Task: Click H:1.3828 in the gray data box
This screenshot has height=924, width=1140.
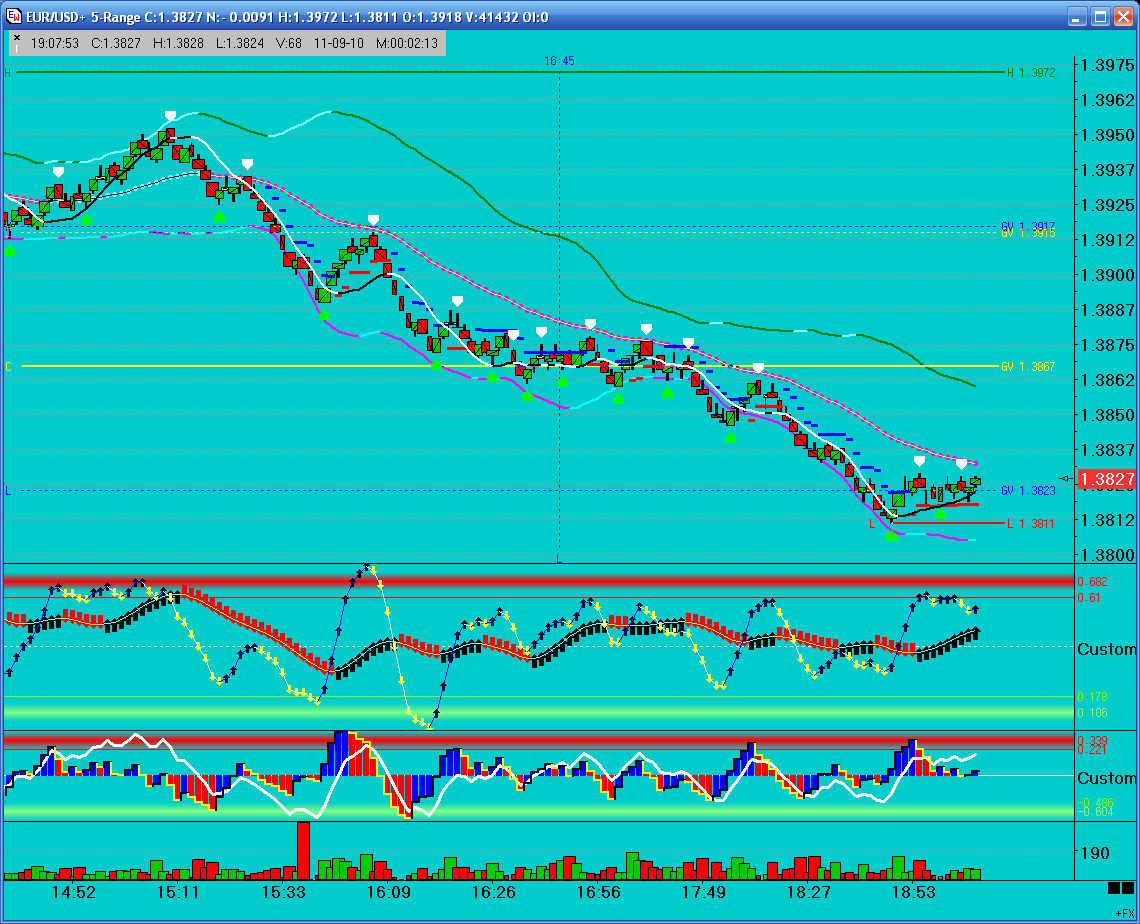Action: [x=178, y=44]
